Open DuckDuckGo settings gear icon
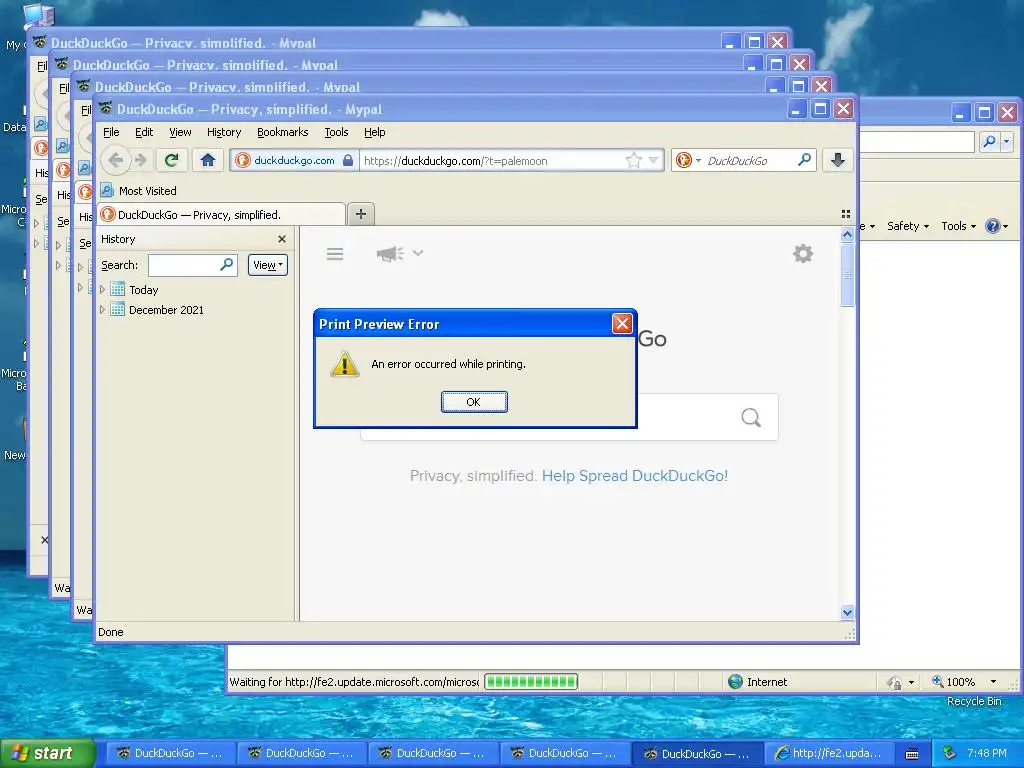 tap(803, 253)
